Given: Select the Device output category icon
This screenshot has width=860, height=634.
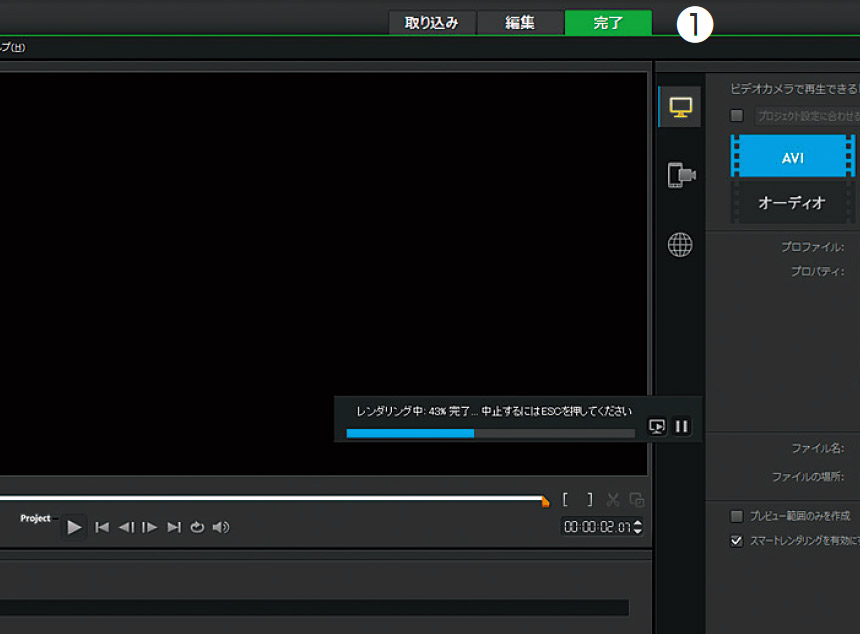Looking at the screenshot, I should click(681, 176).
